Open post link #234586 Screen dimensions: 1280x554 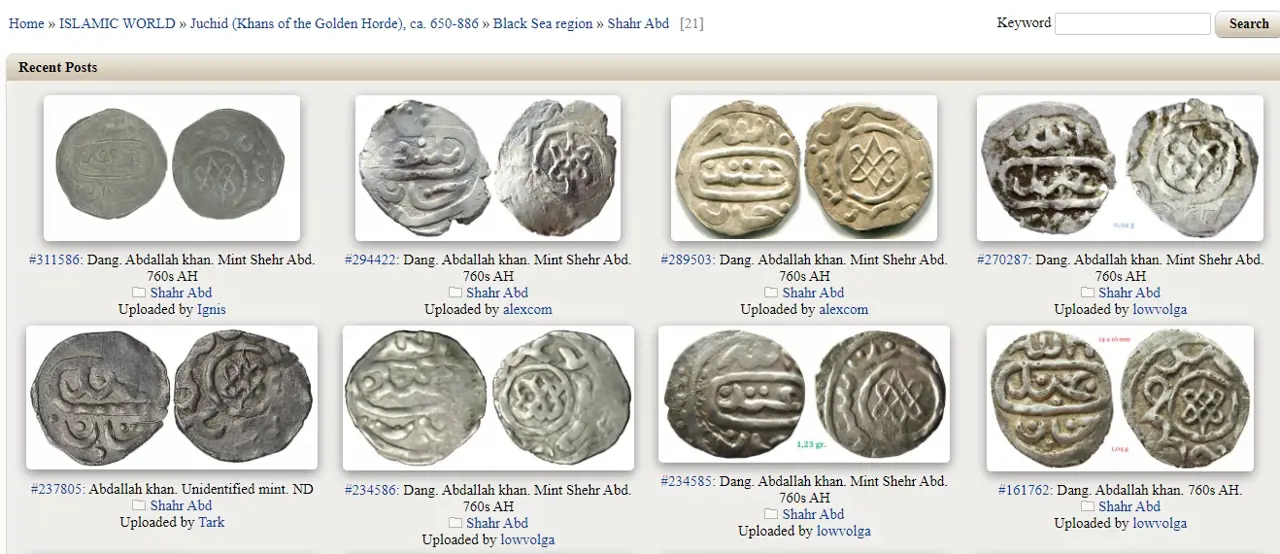tap(371, 490)
